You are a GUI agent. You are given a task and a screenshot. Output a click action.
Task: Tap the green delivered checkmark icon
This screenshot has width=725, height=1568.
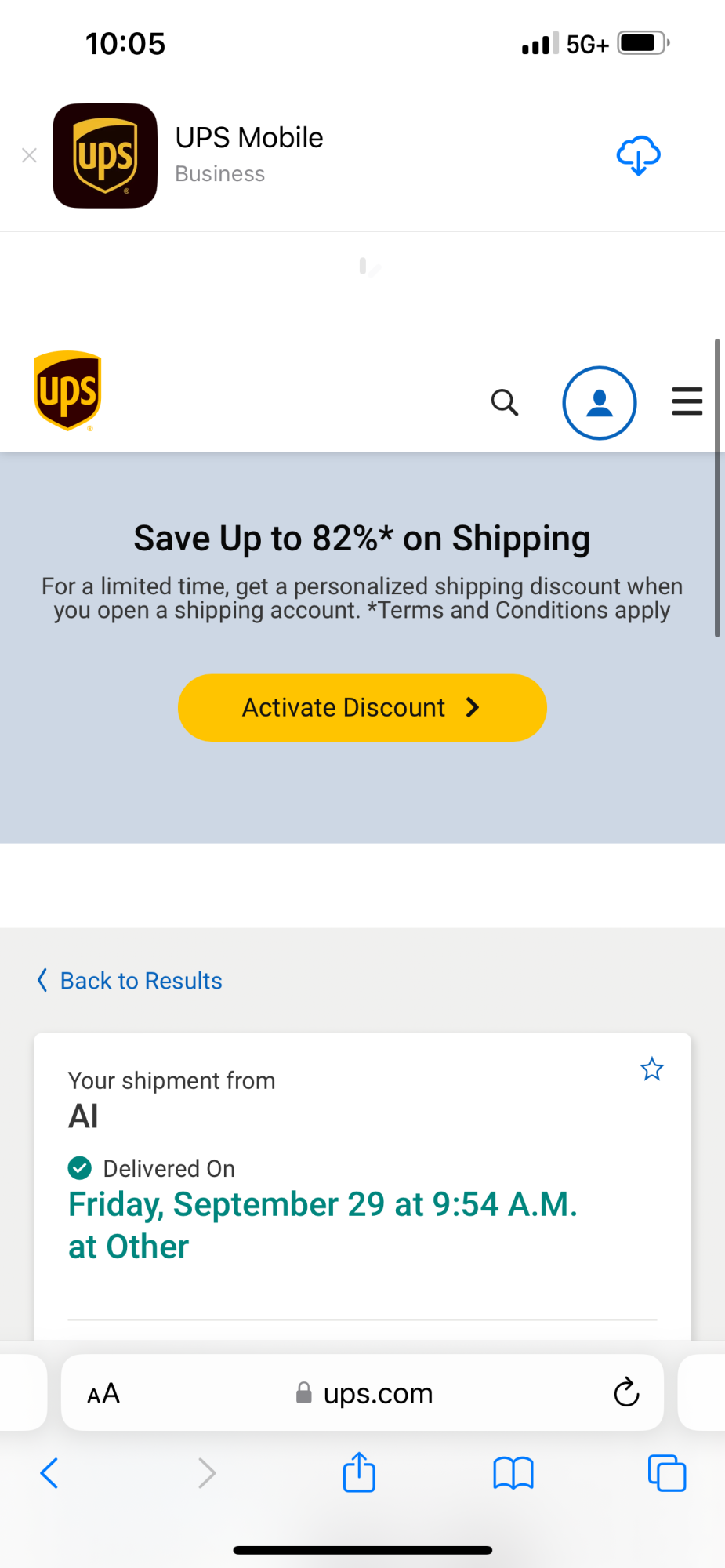click(80, 1168)
